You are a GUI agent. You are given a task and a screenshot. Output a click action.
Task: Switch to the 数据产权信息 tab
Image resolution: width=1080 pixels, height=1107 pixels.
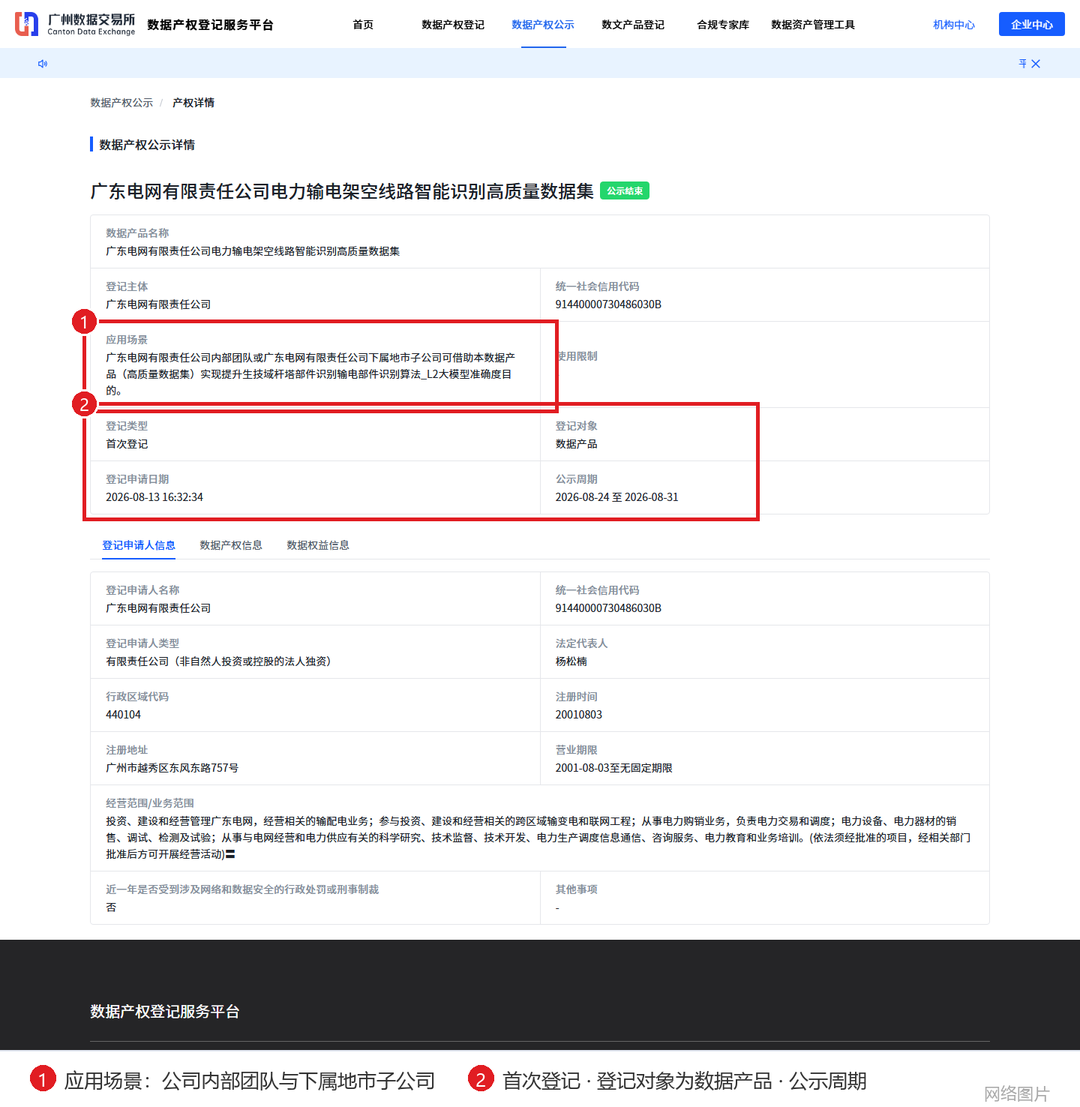[231, 545]
